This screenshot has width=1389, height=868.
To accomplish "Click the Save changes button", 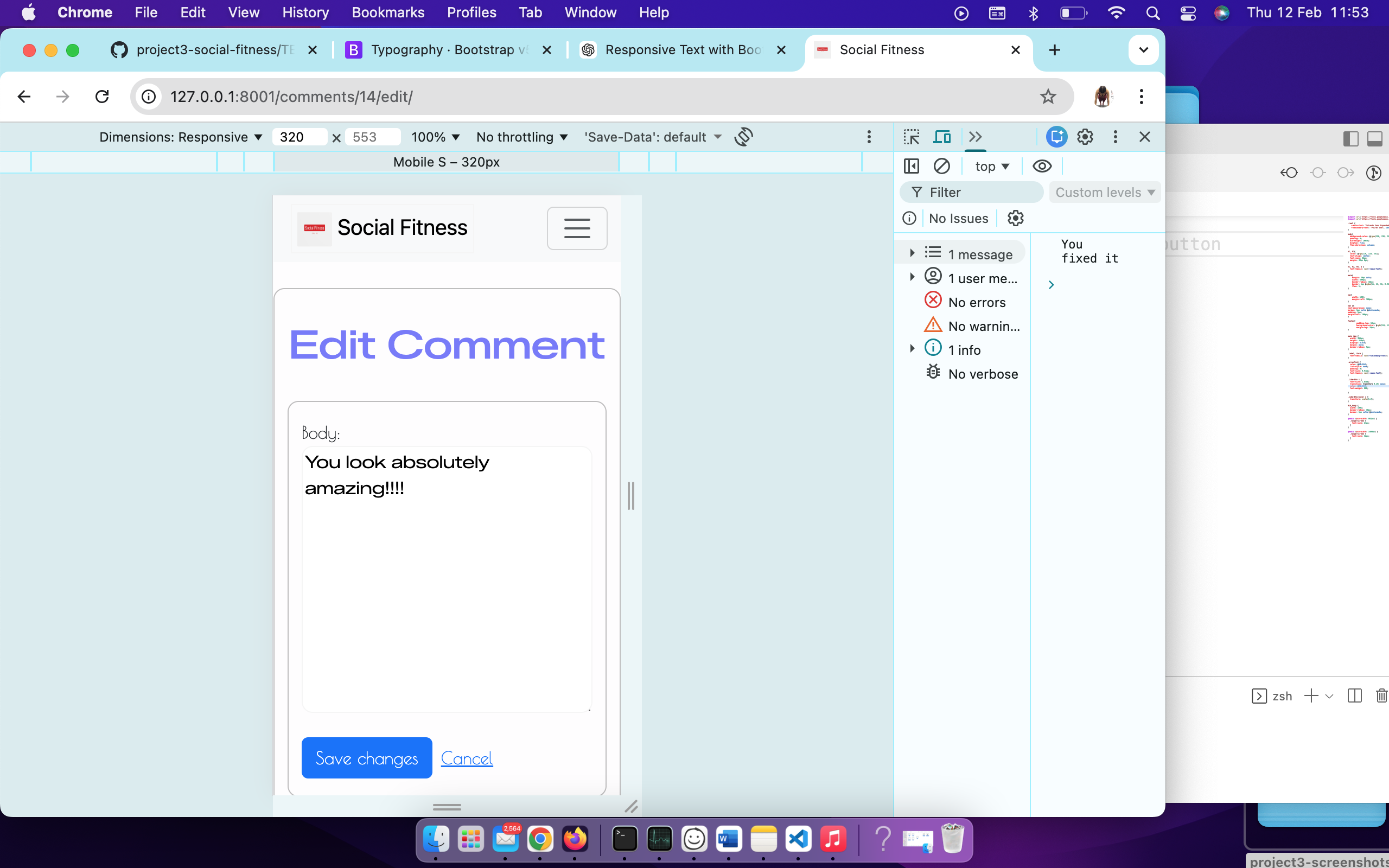I will 366,758.
